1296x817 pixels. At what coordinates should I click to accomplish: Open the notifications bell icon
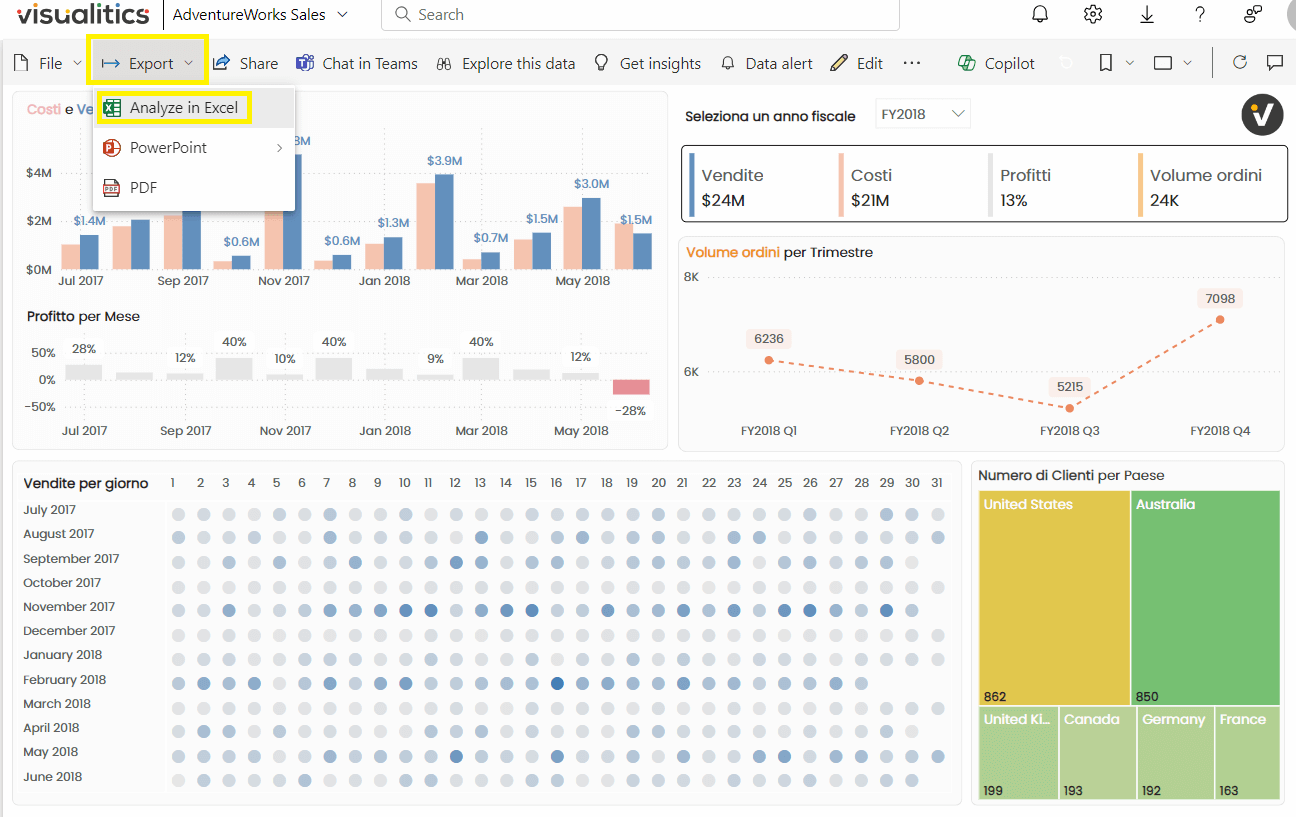[1040, 14]
